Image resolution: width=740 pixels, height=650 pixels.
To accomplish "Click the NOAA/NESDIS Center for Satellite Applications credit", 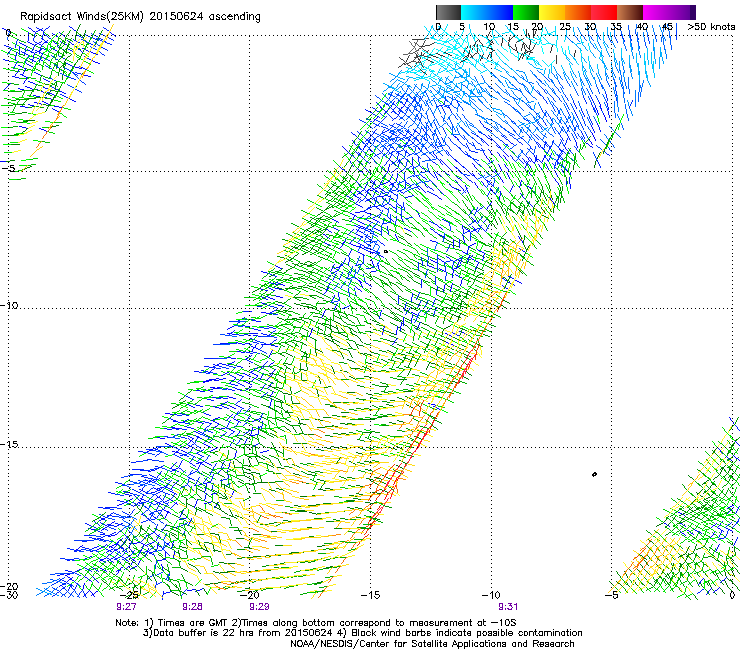I will [x=432, y=644].
